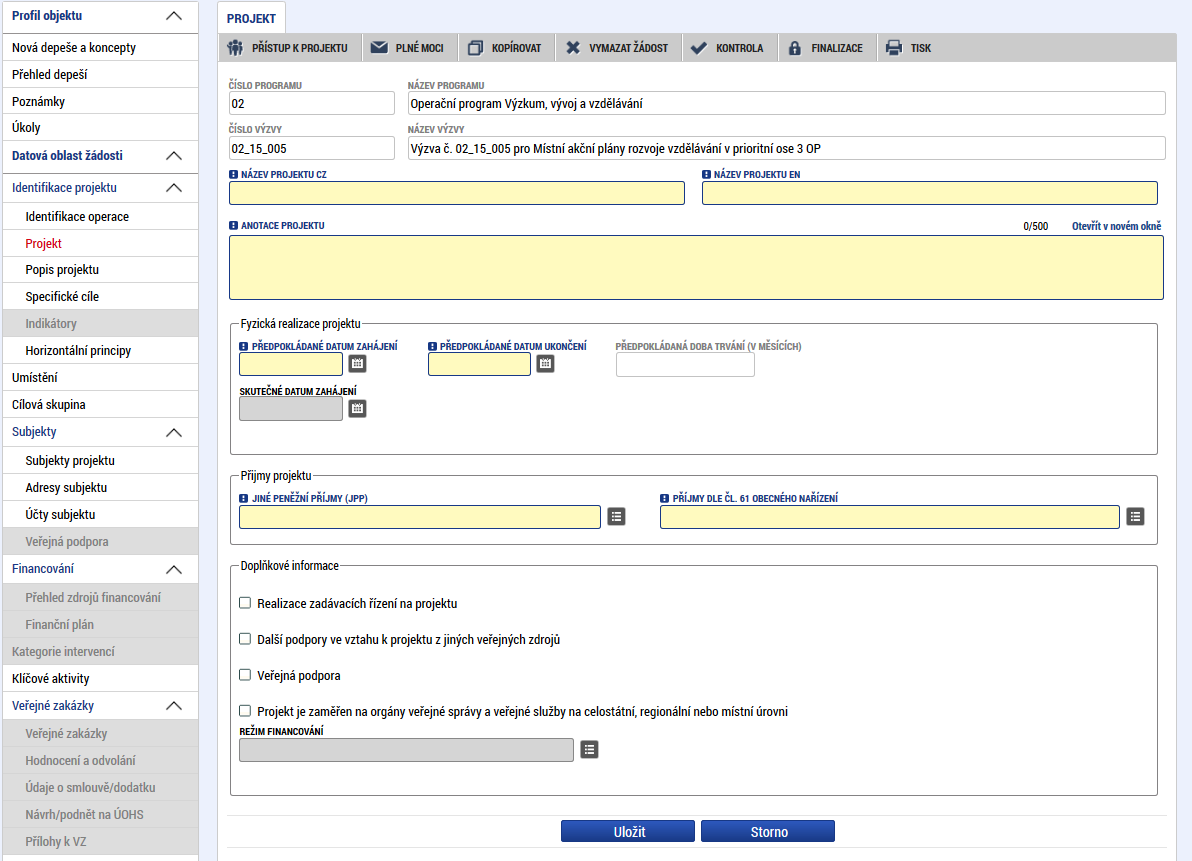This screenshot has height=861, width=1192.
Task: Open Umístění in sidebar
Action: pyautogui.click(x=100, y=378)
